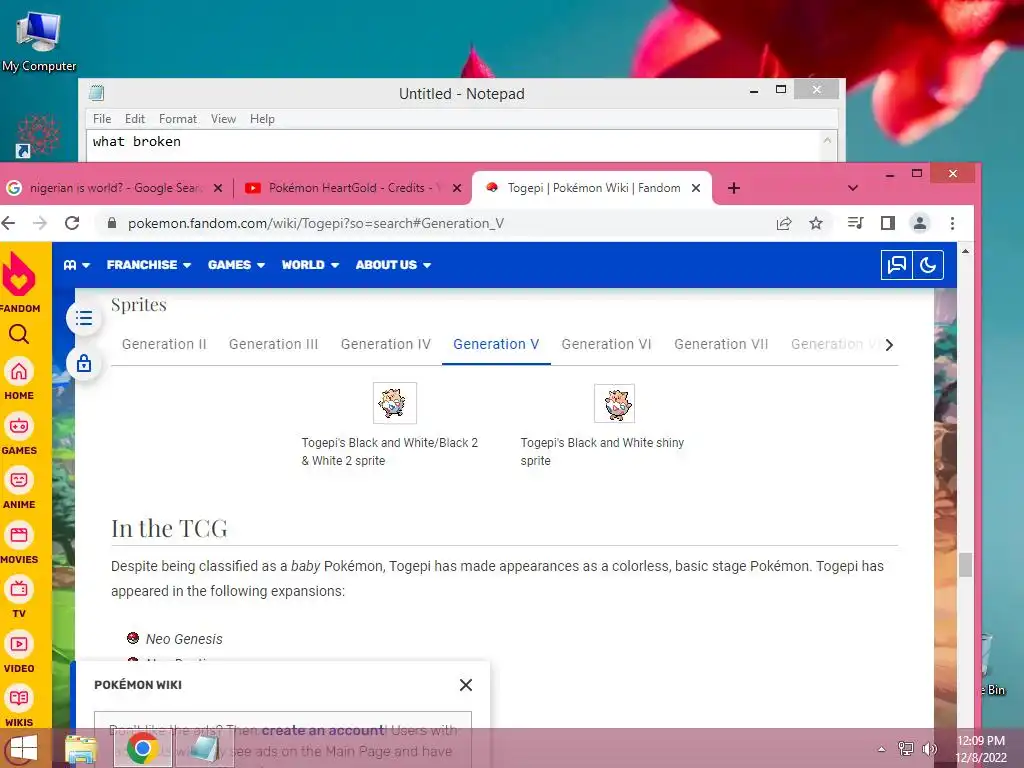Click the page protection lock icon
The height and width of the screenshot is (768, 1024).
coord(84,363)
